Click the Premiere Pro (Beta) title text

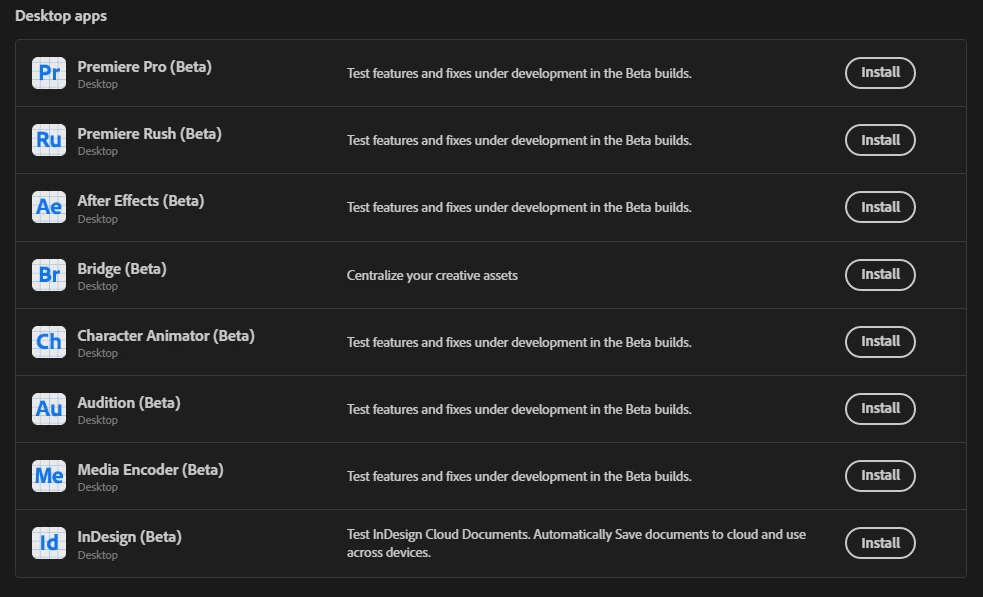click(144, 66)
